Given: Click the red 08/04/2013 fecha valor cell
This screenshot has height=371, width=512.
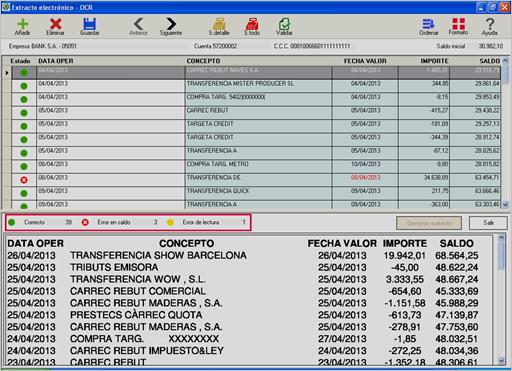Looking at the screenshot, I should point(365,180).
